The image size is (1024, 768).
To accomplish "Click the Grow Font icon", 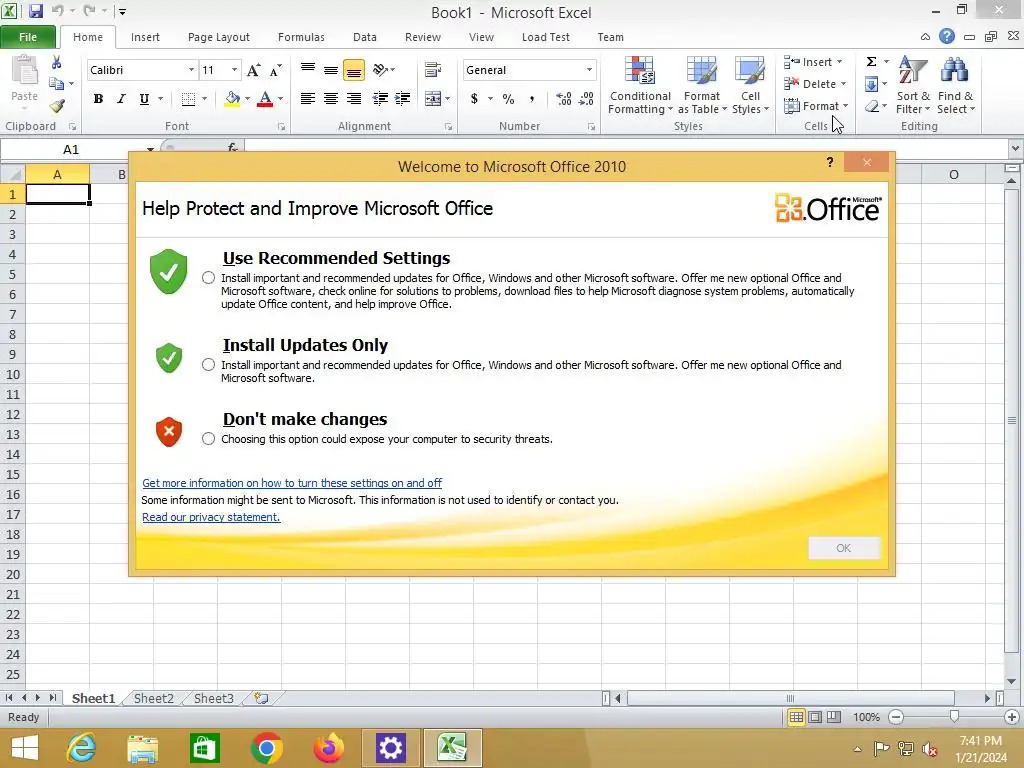I will tap(253, 70).
